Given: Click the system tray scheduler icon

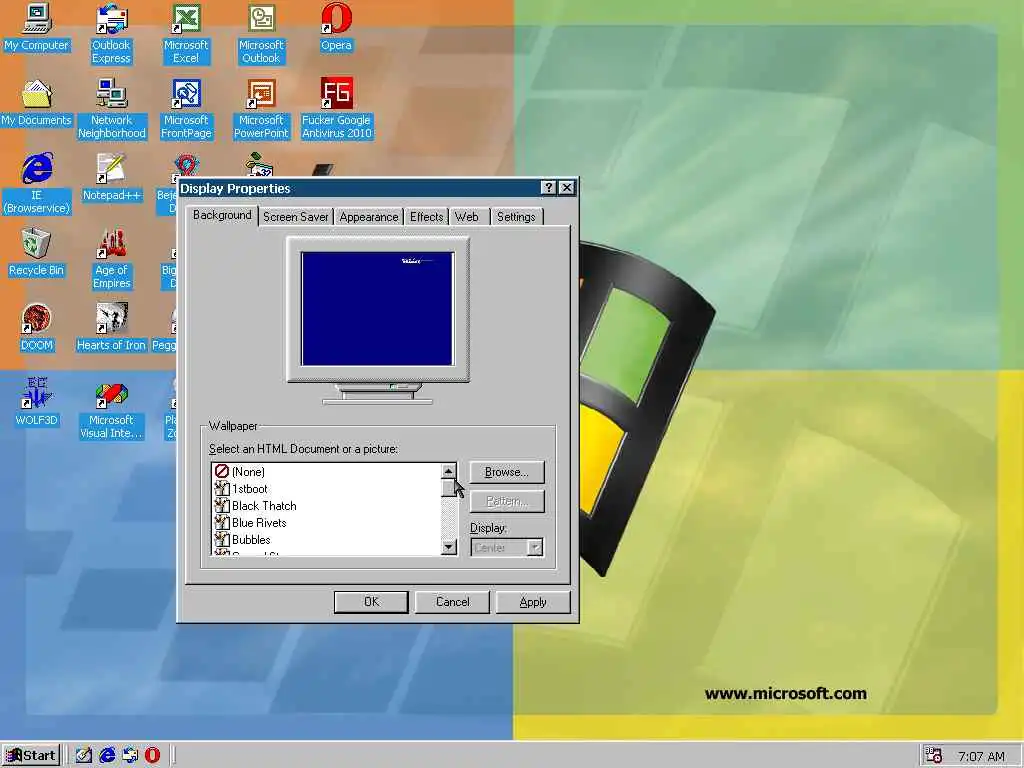Looking at the screenshot, I should [x=934, y=756].
